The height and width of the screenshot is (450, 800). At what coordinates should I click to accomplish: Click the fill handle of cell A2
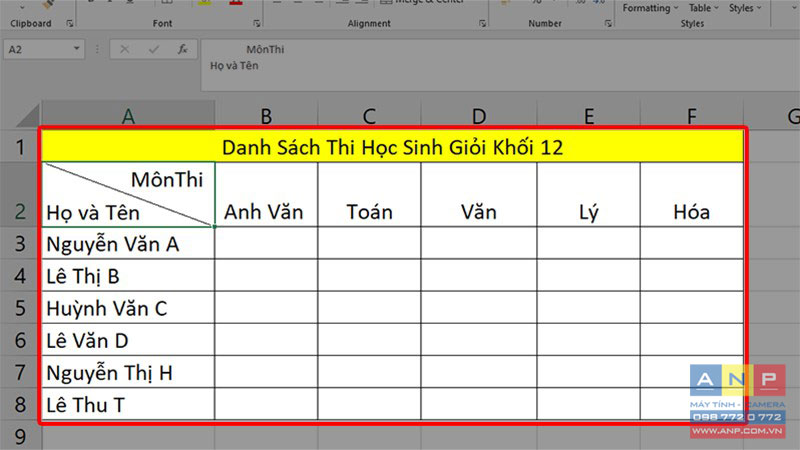(x=215, y=227)
